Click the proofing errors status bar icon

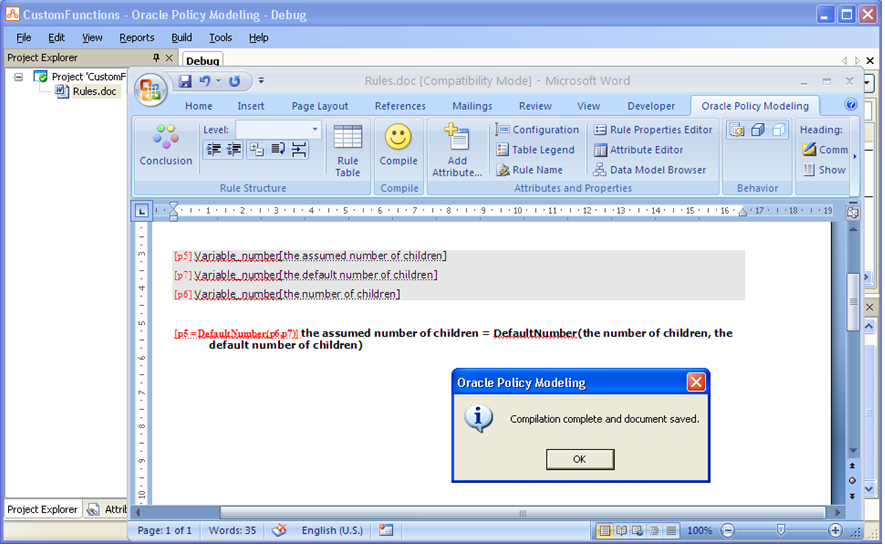(x=279, y=531)
